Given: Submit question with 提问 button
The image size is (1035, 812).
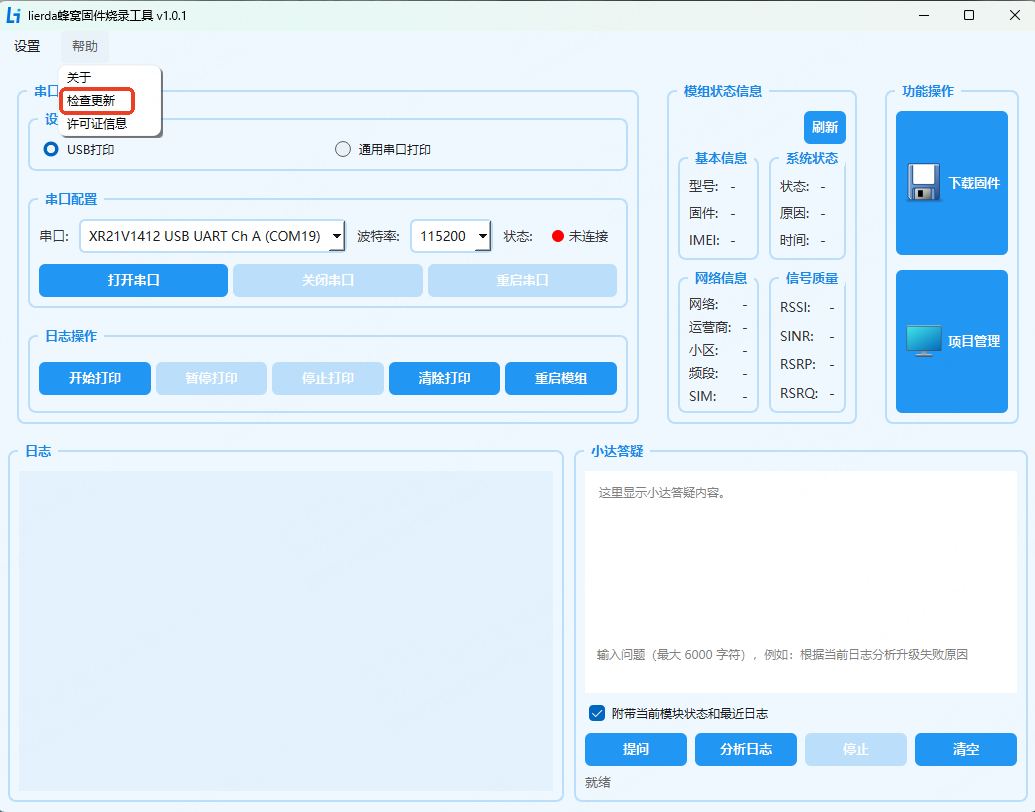Looking at the screenshot, I should (636, 749).
